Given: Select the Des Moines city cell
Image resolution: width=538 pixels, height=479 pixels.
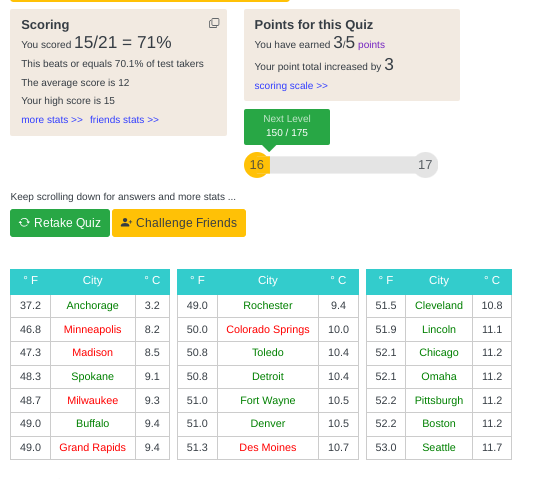Looking at the screenshot, I should point(268,447).
